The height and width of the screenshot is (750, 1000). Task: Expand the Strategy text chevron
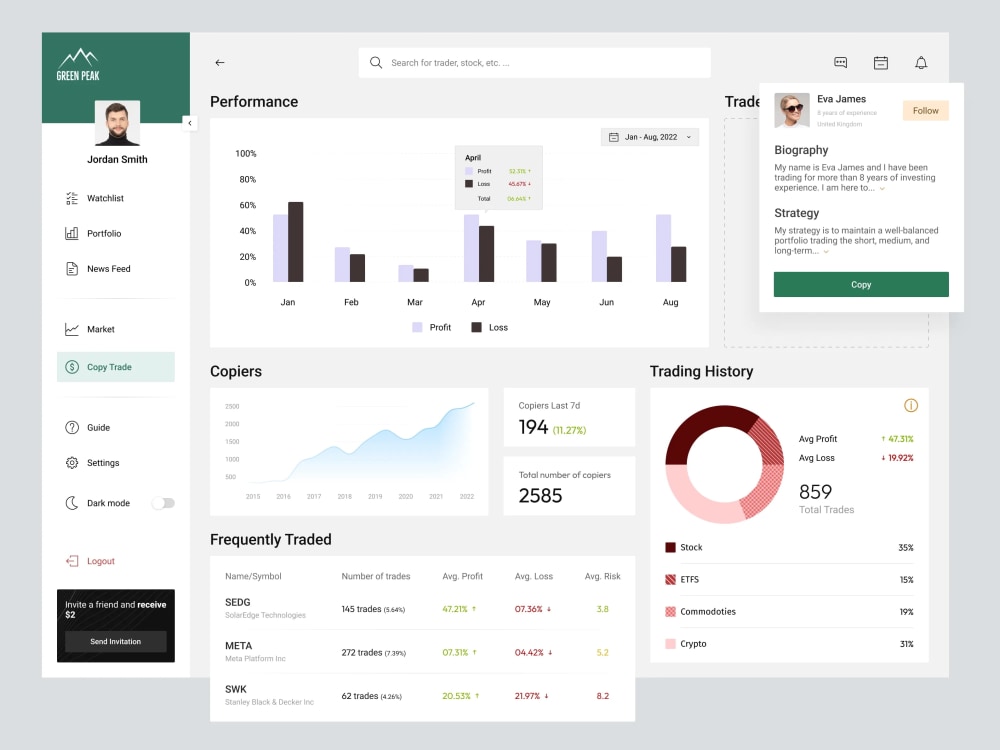826,252
